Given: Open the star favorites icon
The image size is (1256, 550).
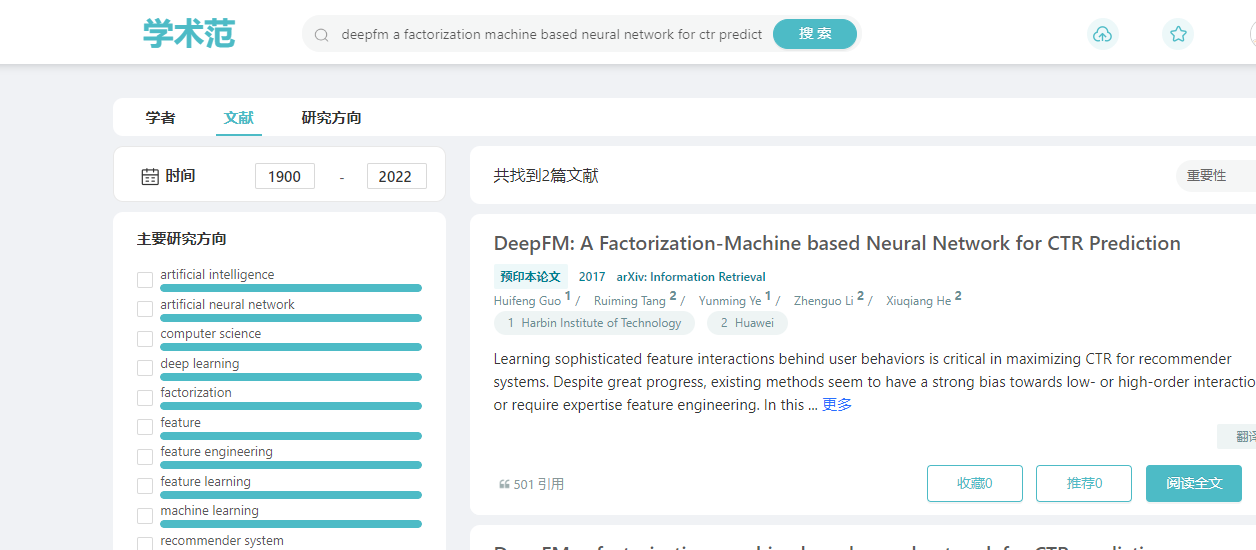Looking at the screenshot, I should point(1178,35).
